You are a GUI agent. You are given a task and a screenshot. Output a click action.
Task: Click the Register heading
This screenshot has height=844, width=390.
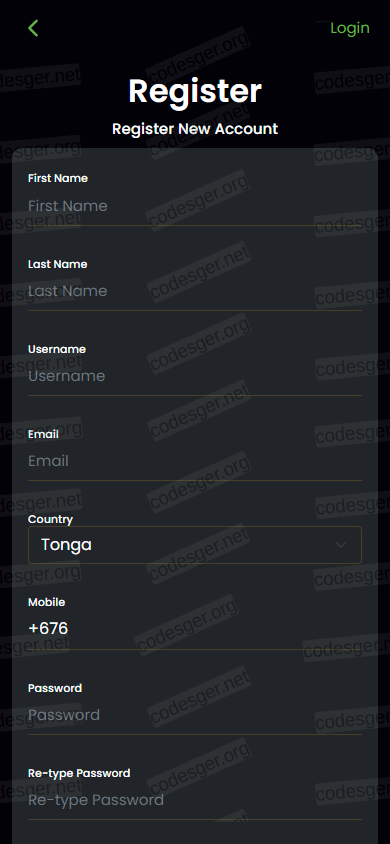coord(195,91)
